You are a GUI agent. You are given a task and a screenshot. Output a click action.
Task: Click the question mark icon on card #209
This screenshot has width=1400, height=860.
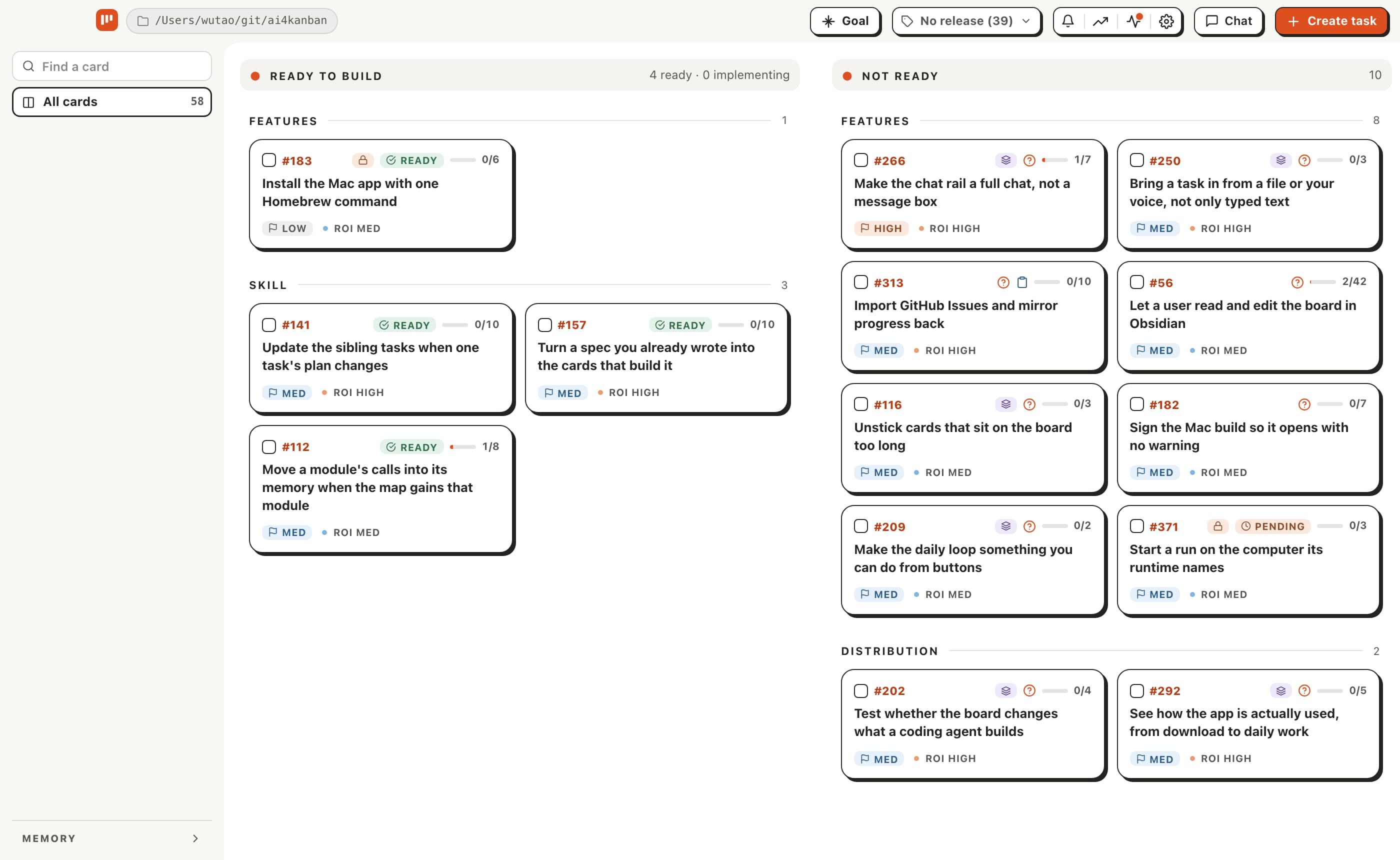pos(1029,526)
